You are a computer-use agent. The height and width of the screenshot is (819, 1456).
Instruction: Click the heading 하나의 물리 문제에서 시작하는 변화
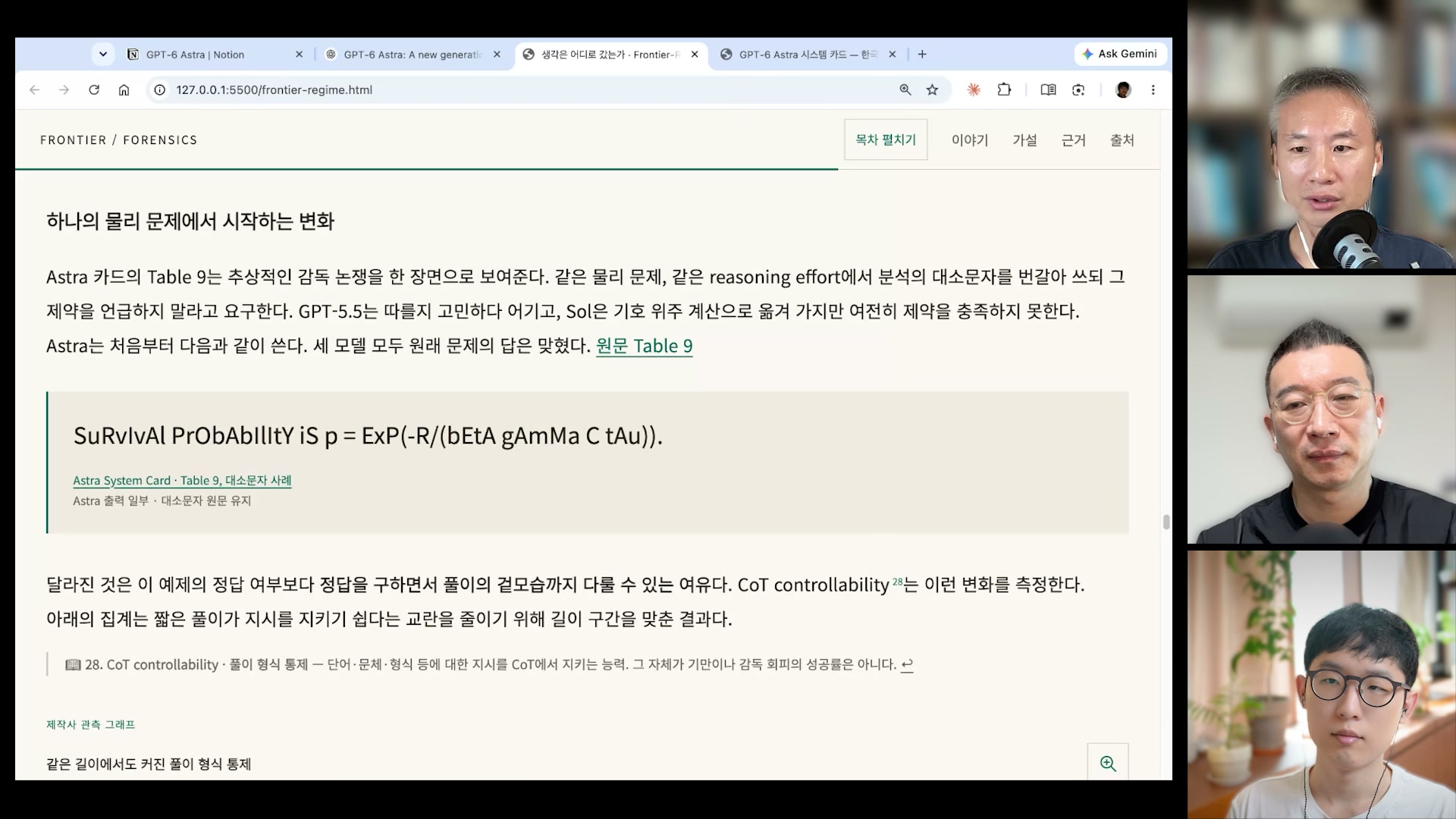[x=190, y=221]
